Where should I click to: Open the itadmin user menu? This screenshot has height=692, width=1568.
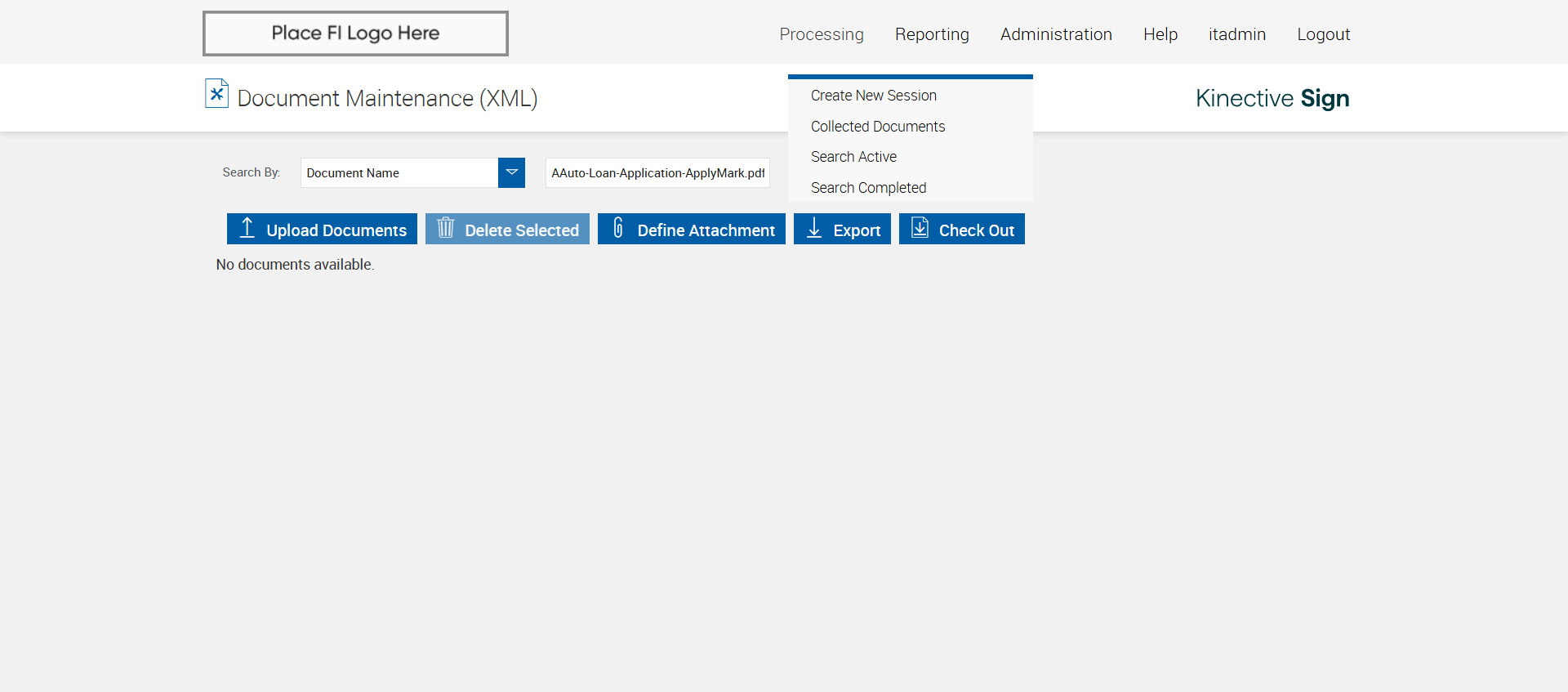coord(1237,34)
